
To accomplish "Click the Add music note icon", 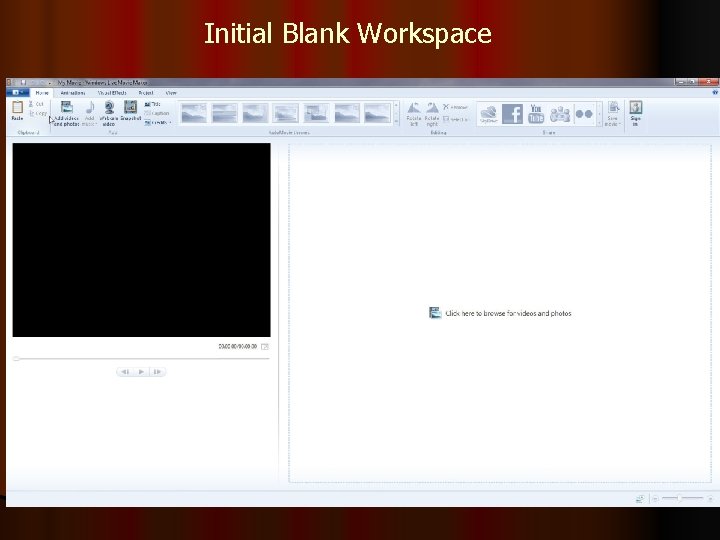I will pos(90,107).
